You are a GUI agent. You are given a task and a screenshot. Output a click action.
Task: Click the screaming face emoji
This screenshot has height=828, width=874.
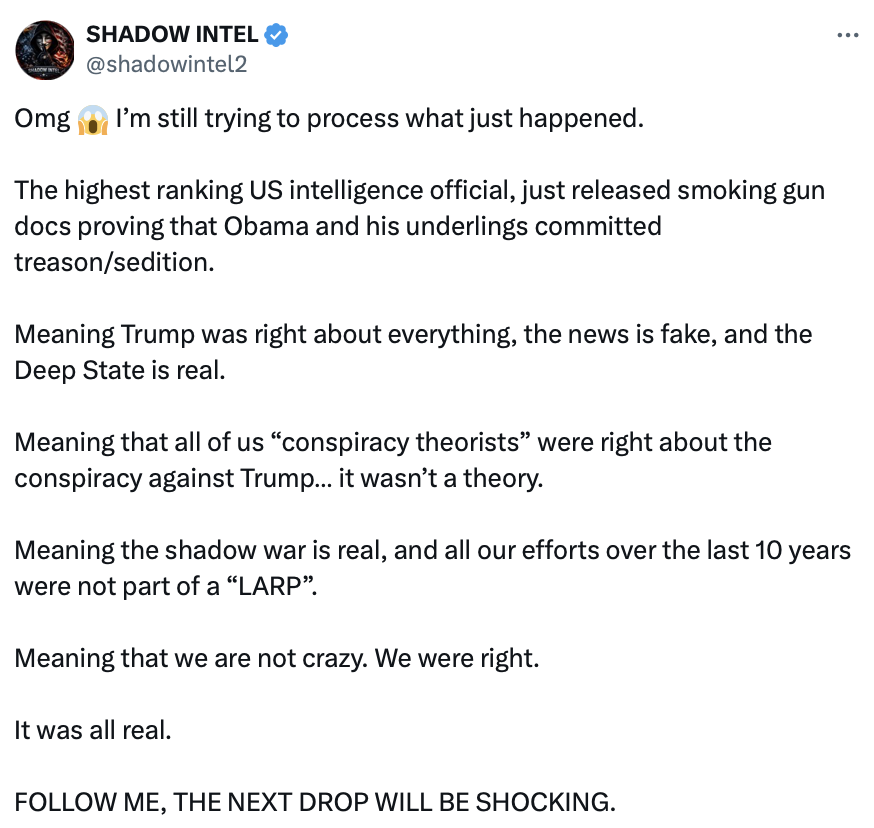tap(91, 120)
